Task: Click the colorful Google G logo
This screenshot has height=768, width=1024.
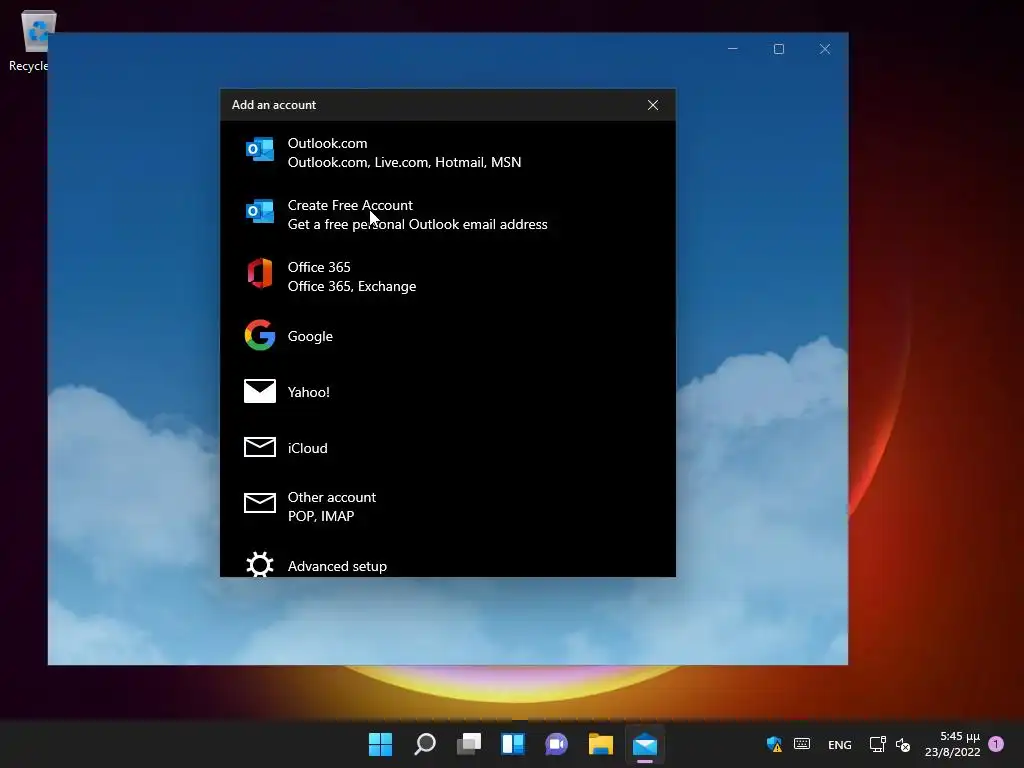Action: (259, 336)
